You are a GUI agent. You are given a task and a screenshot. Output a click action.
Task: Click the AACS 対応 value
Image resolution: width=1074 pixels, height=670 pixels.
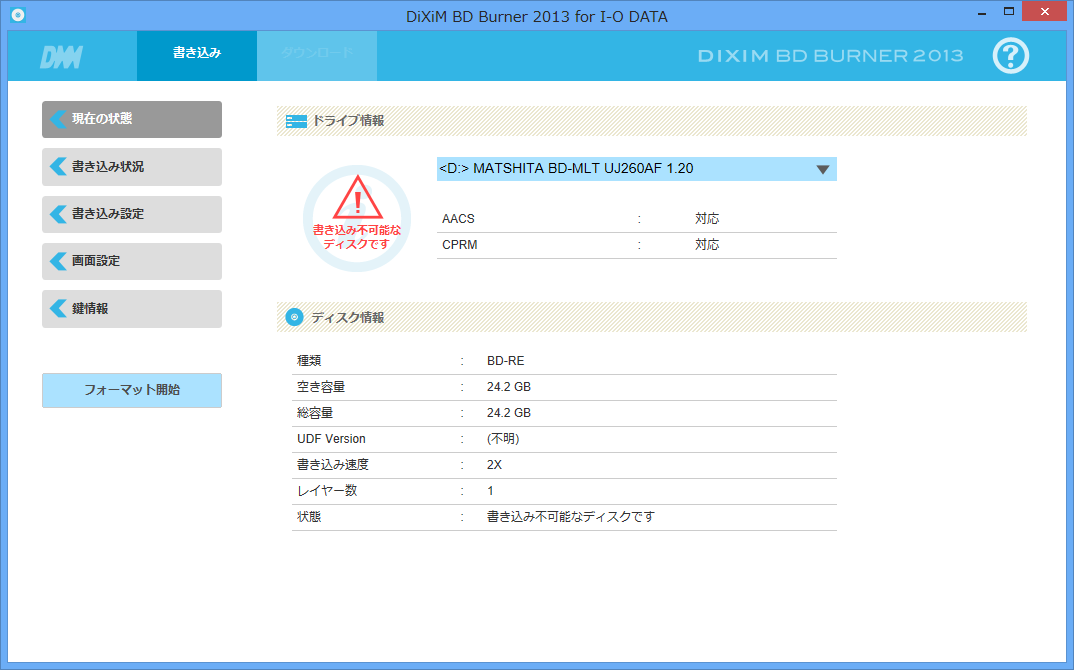[x=707, y=219]
